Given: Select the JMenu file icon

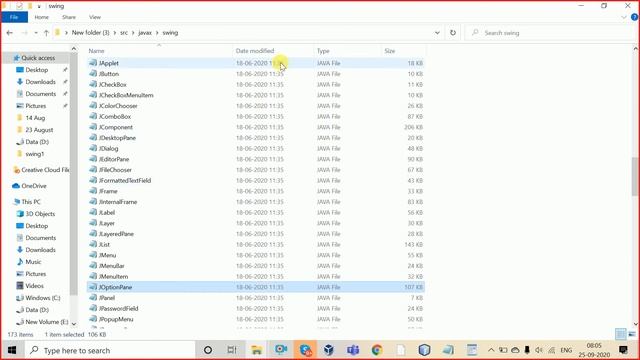Looking at the screenshot, I should (x=93, y=255).
